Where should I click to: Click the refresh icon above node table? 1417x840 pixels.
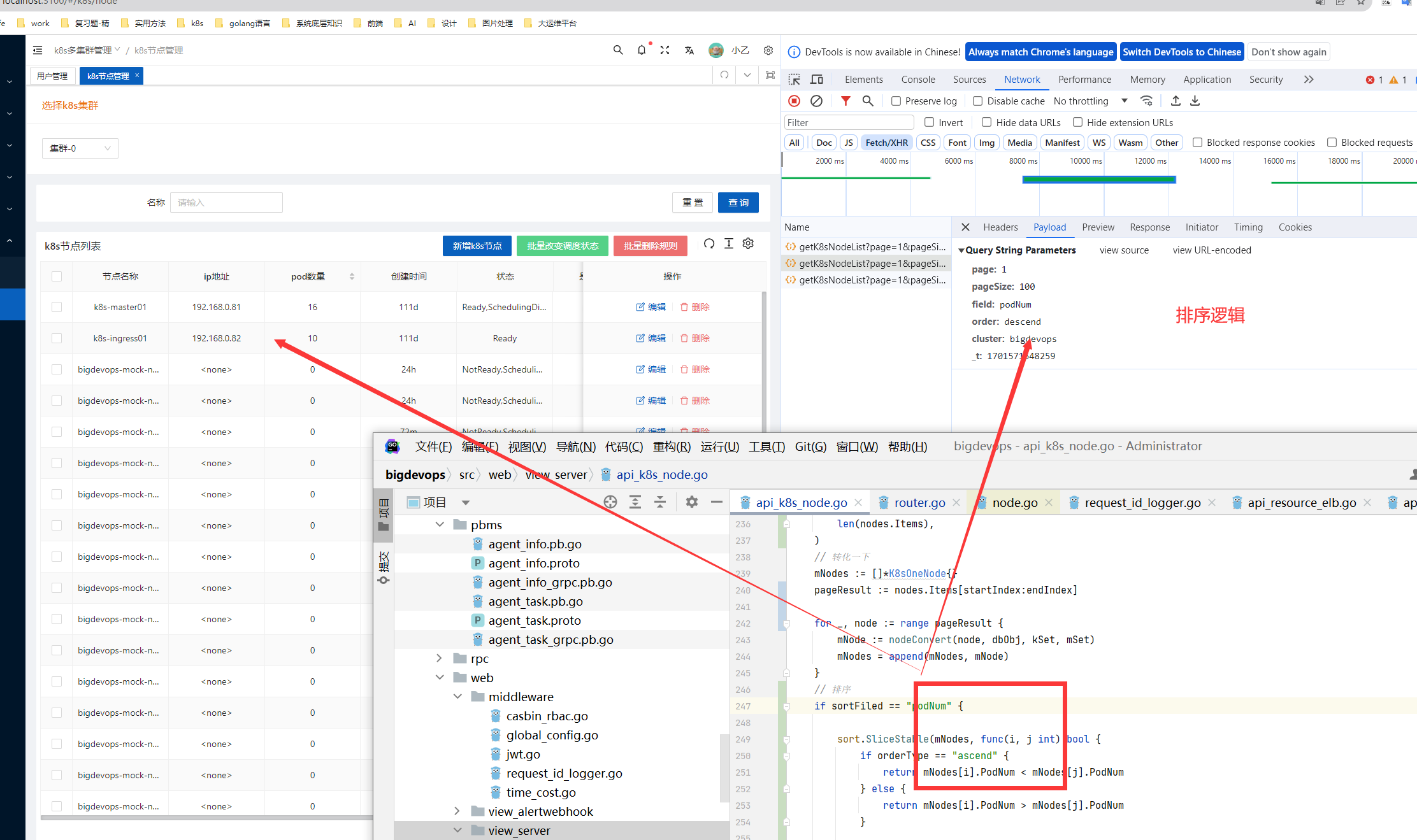pos(709,244)
